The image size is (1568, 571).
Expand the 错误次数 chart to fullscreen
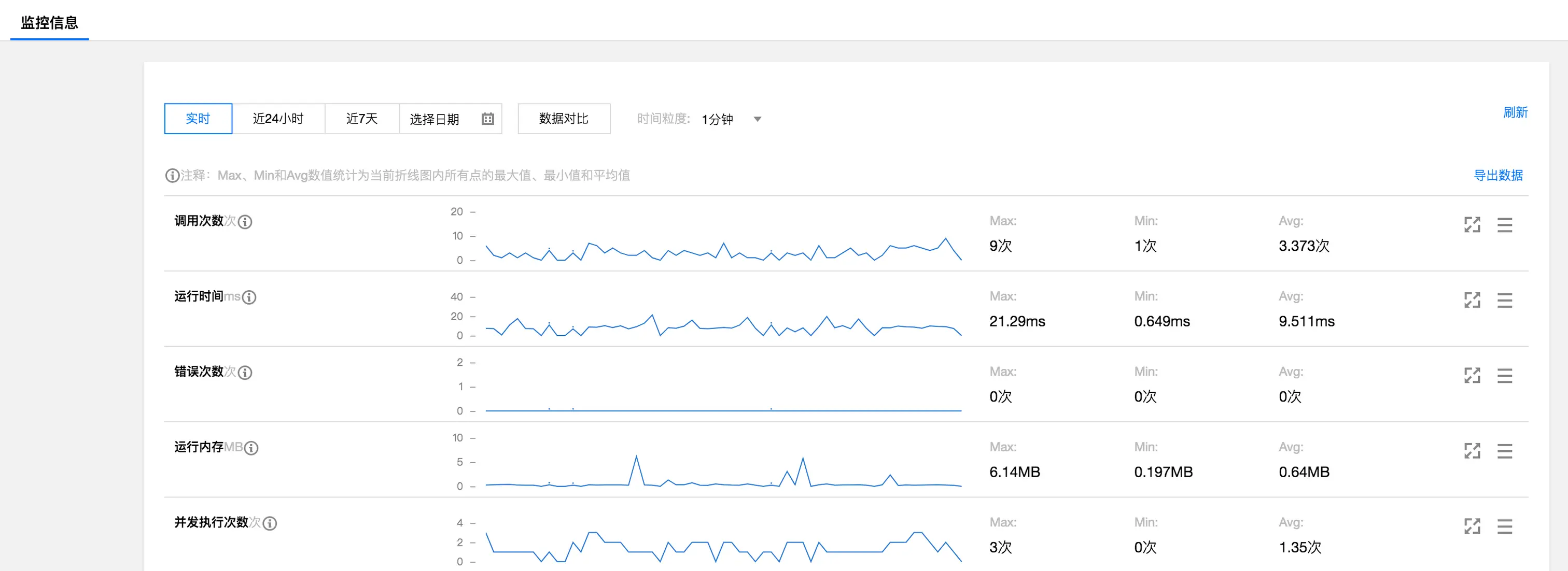(1472, 375)
